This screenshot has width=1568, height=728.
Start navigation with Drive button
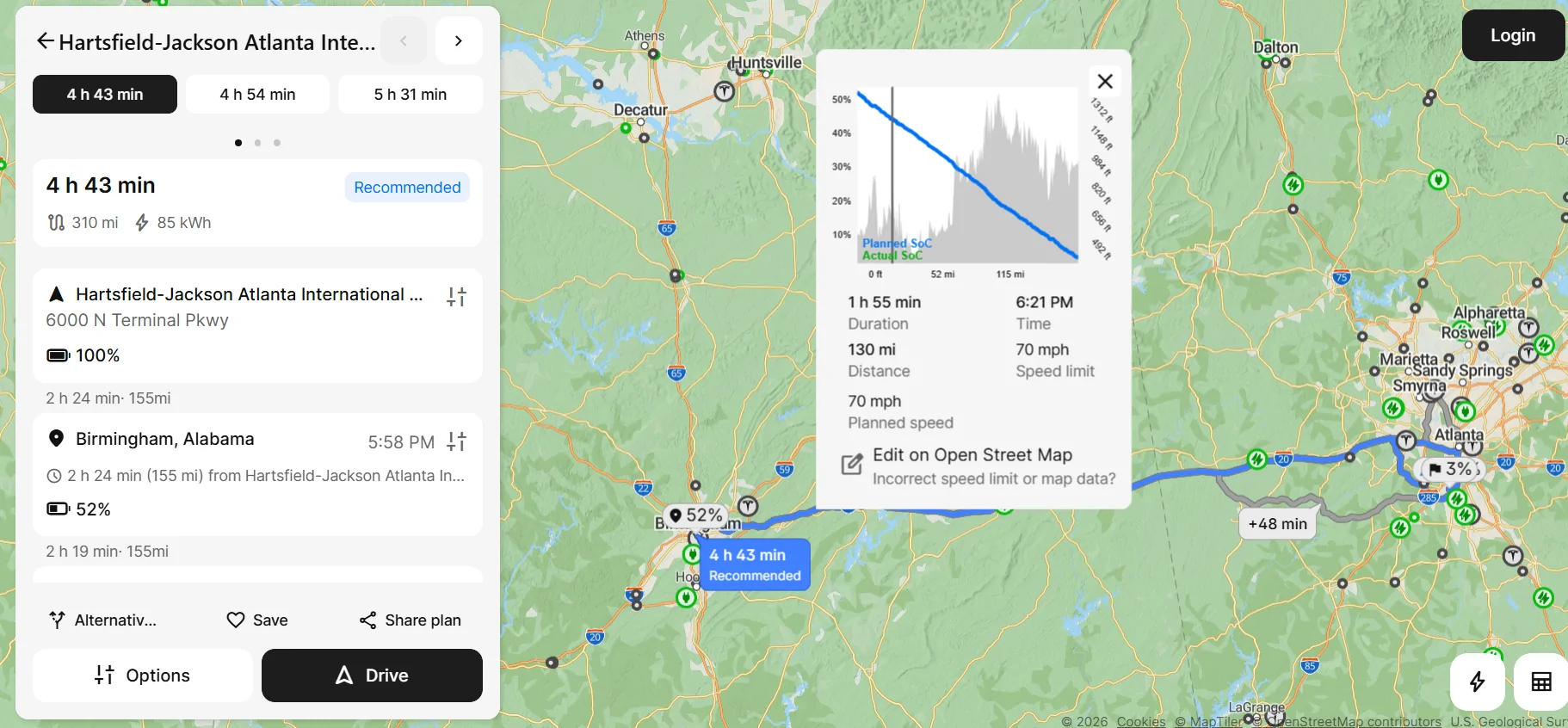pos(372,676)
